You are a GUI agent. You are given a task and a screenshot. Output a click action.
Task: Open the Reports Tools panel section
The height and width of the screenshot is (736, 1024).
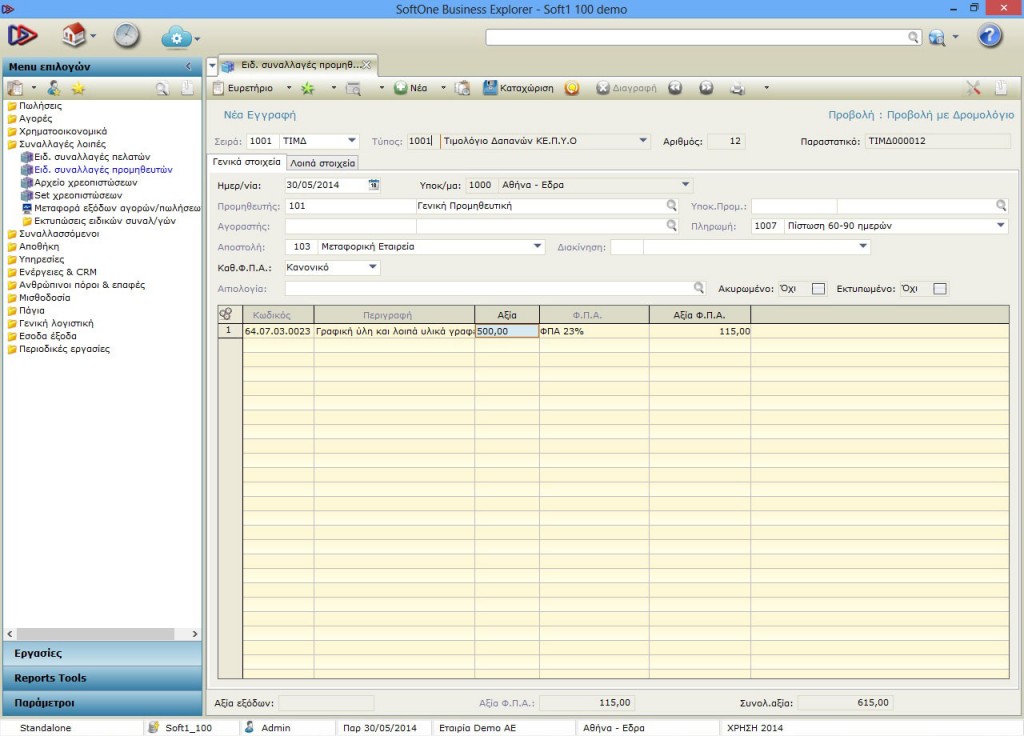coord(103,678)
